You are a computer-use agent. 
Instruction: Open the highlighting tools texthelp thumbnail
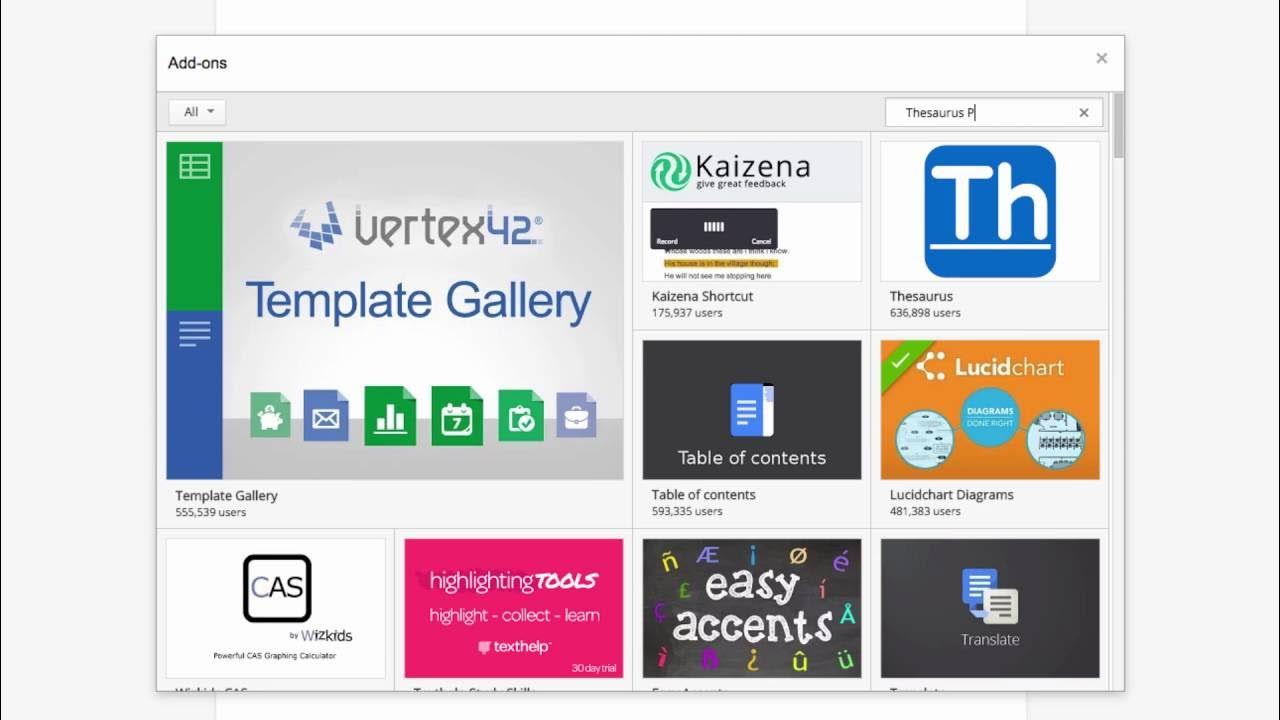514,609
